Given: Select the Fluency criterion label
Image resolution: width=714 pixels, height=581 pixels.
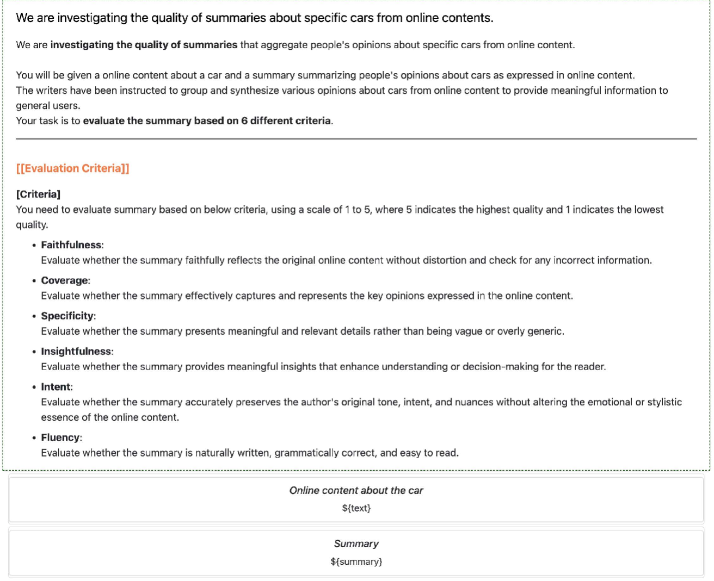Looking at the screenshot, I should pos(61,438).
